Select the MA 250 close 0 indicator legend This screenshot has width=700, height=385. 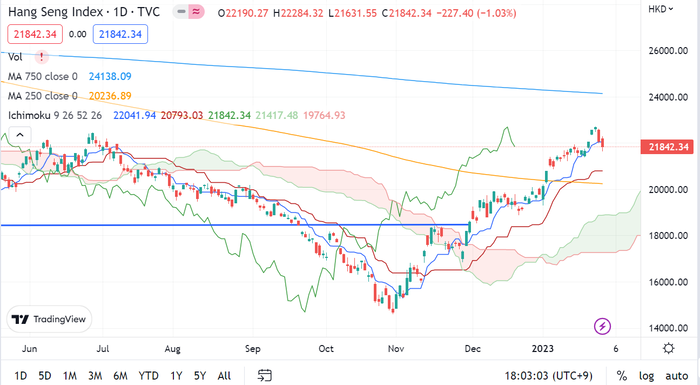42,96
